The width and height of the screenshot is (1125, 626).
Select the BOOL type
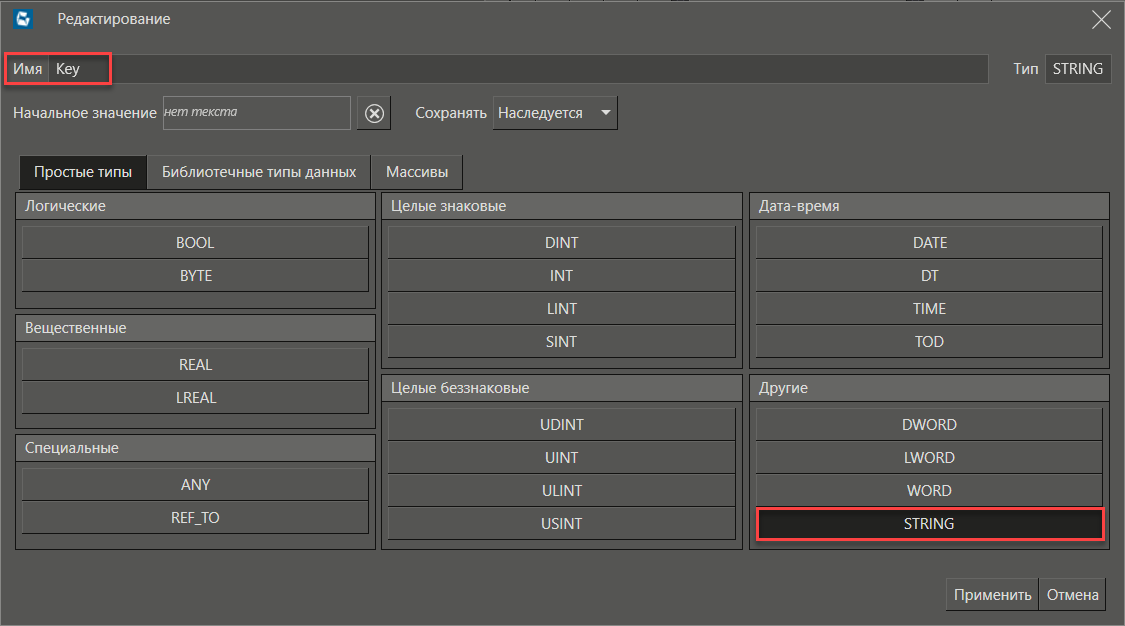point(195,242)
